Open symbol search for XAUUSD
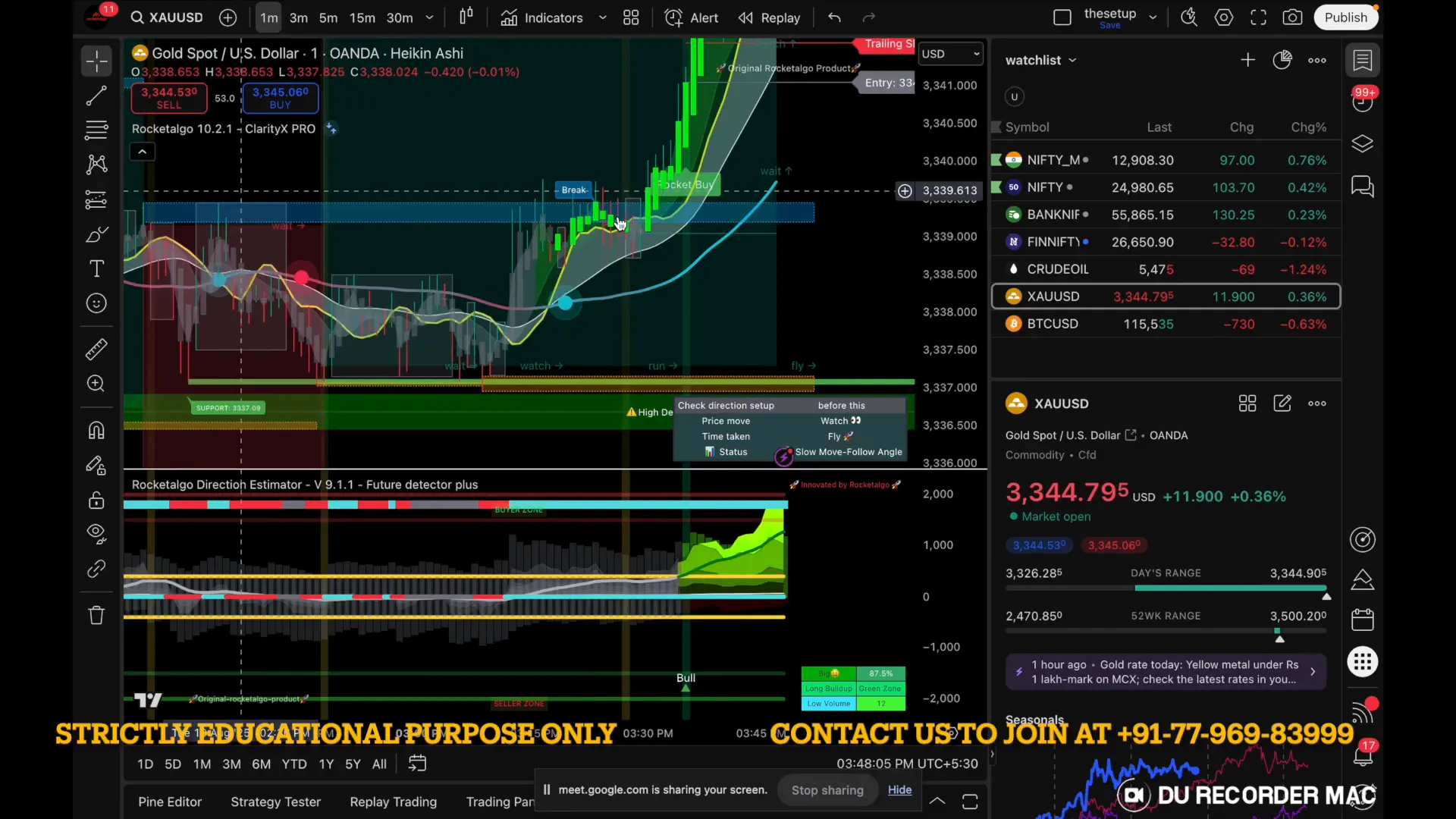Image resolution: width=1456 pixels, height=819 pixels. coord(167,17)
